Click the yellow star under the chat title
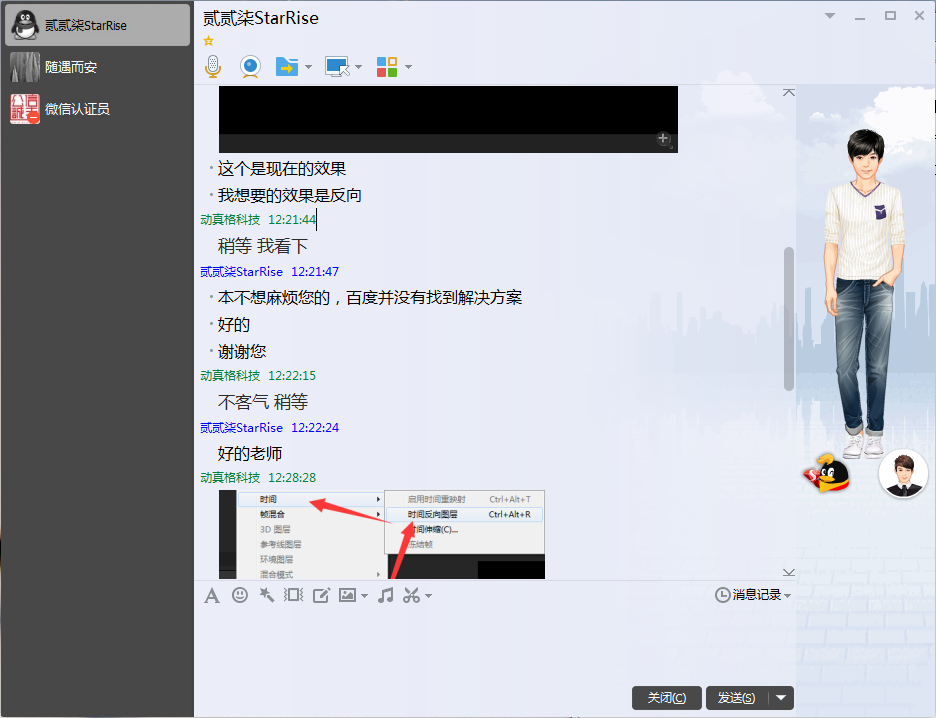The image size is (936, 718). (208, 41)
